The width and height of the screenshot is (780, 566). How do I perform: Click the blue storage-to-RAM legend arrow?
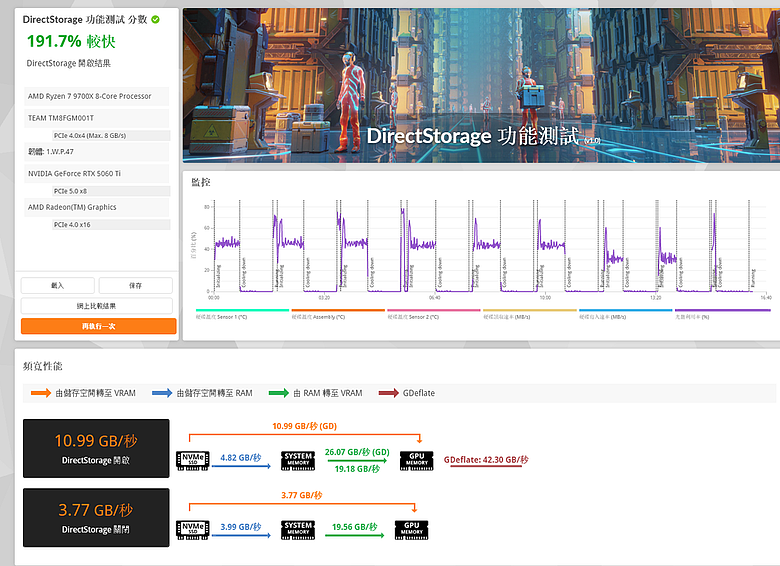[162, 393]
